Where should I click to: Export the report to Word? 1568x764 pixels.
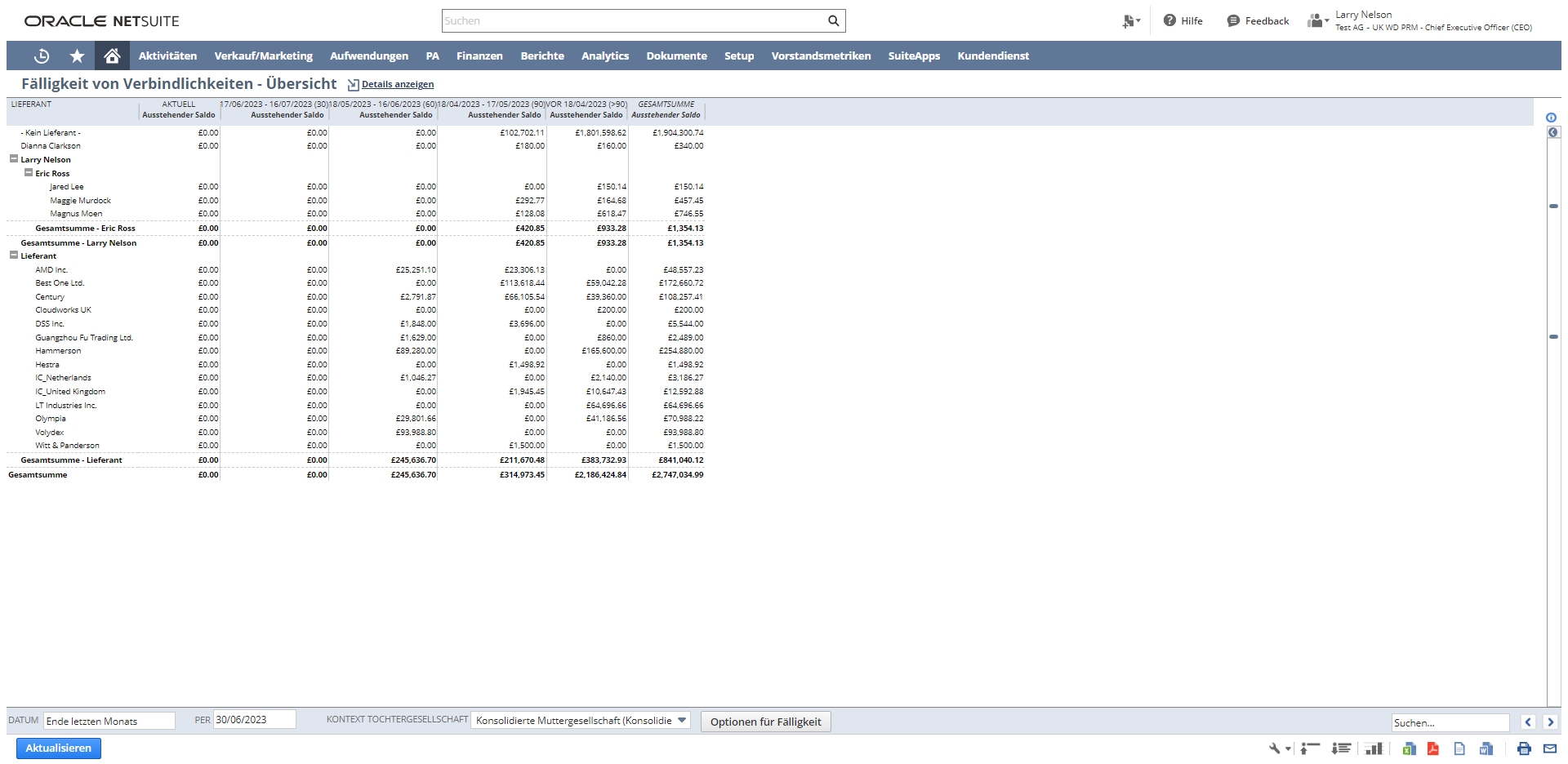(x=1486, y=748)
